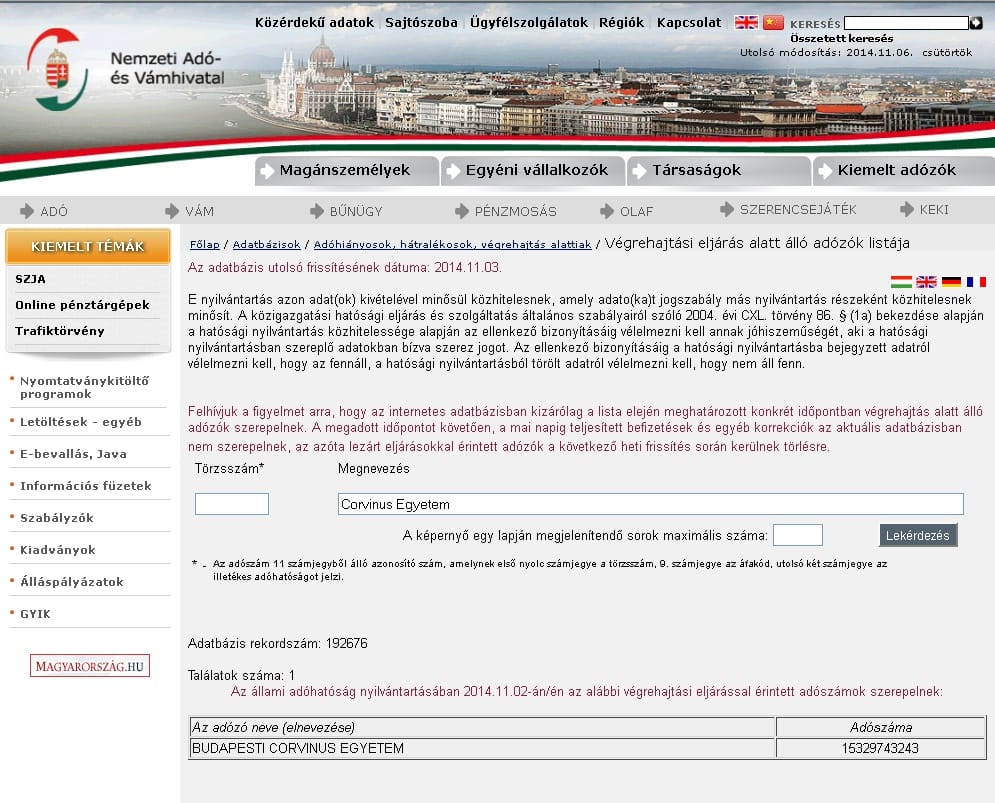Open Információs füzetek sidebar link
This screenshot has height=803, width=995.
pos(86,486)
